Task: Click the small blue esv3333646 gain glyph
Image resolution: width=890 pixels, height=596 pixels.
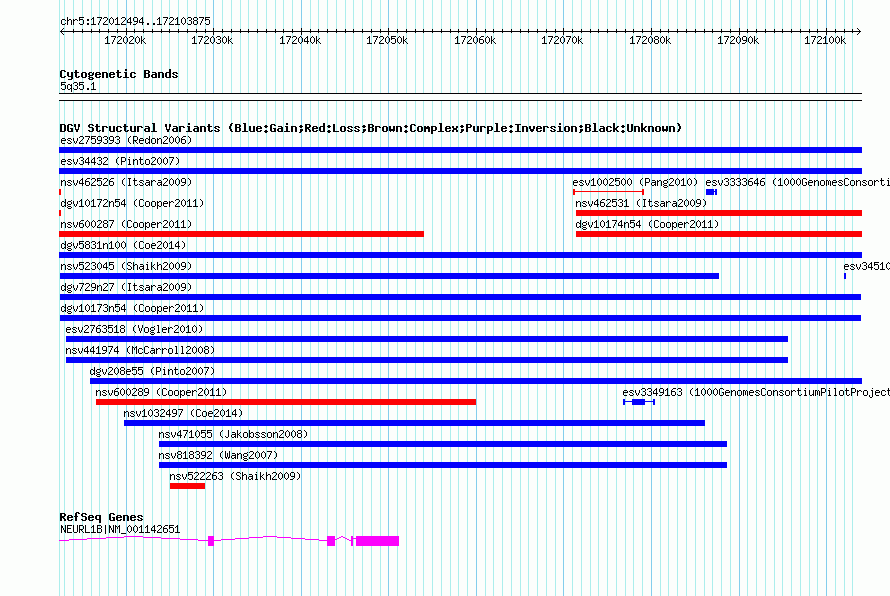Action: pyautogui.click(x=711, y=192)
